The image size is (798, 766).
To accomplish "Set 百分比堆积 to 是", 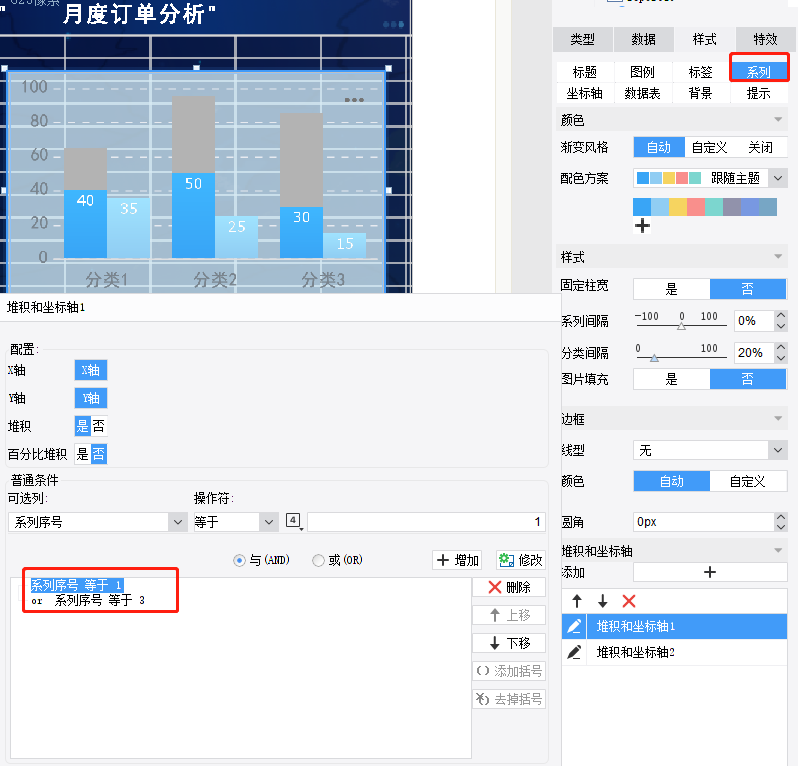I will coord(82,453).
